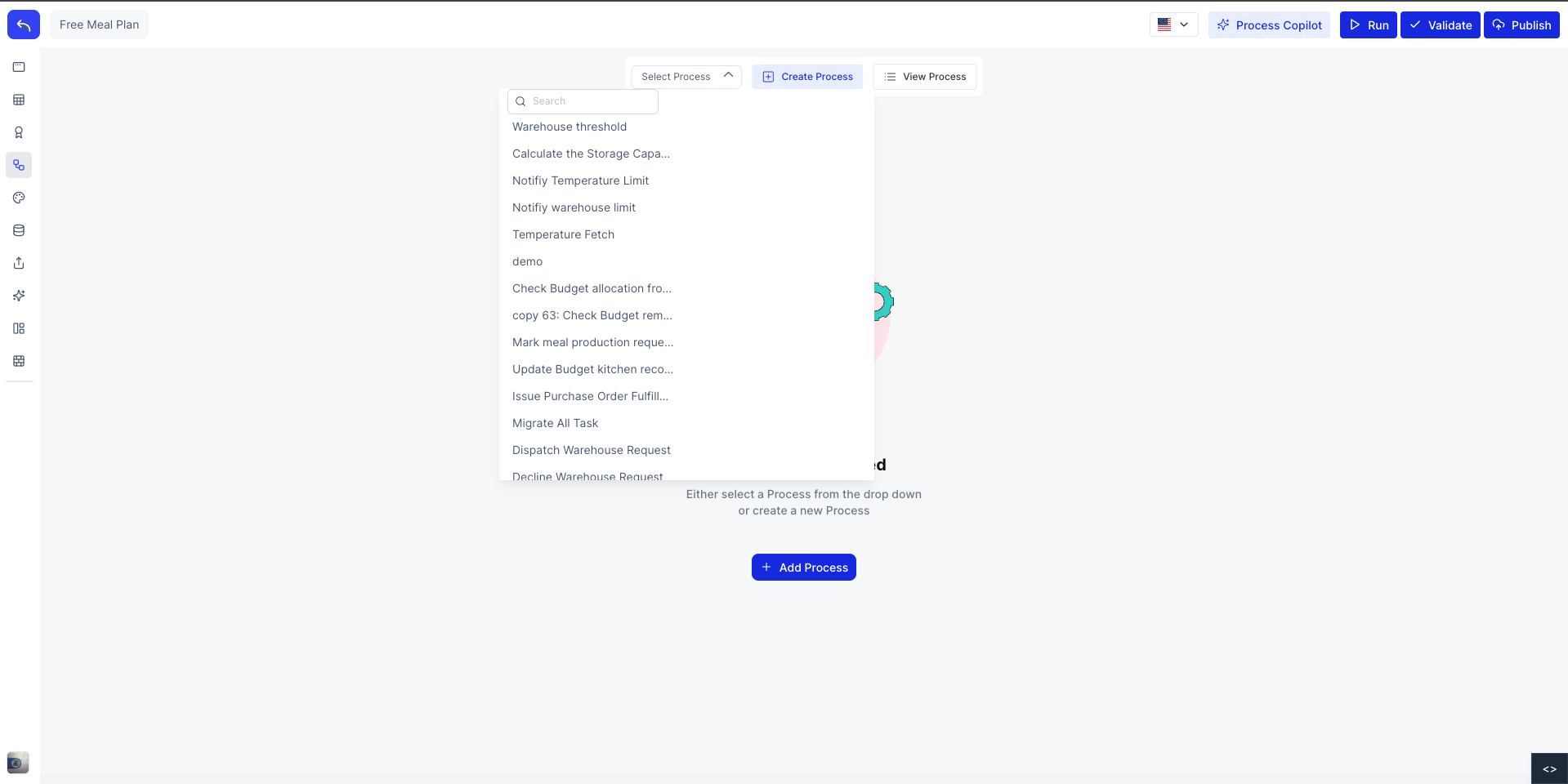Click inside the process search field
The height and width of the screenshot is (784, 1568).
(583, 100)
